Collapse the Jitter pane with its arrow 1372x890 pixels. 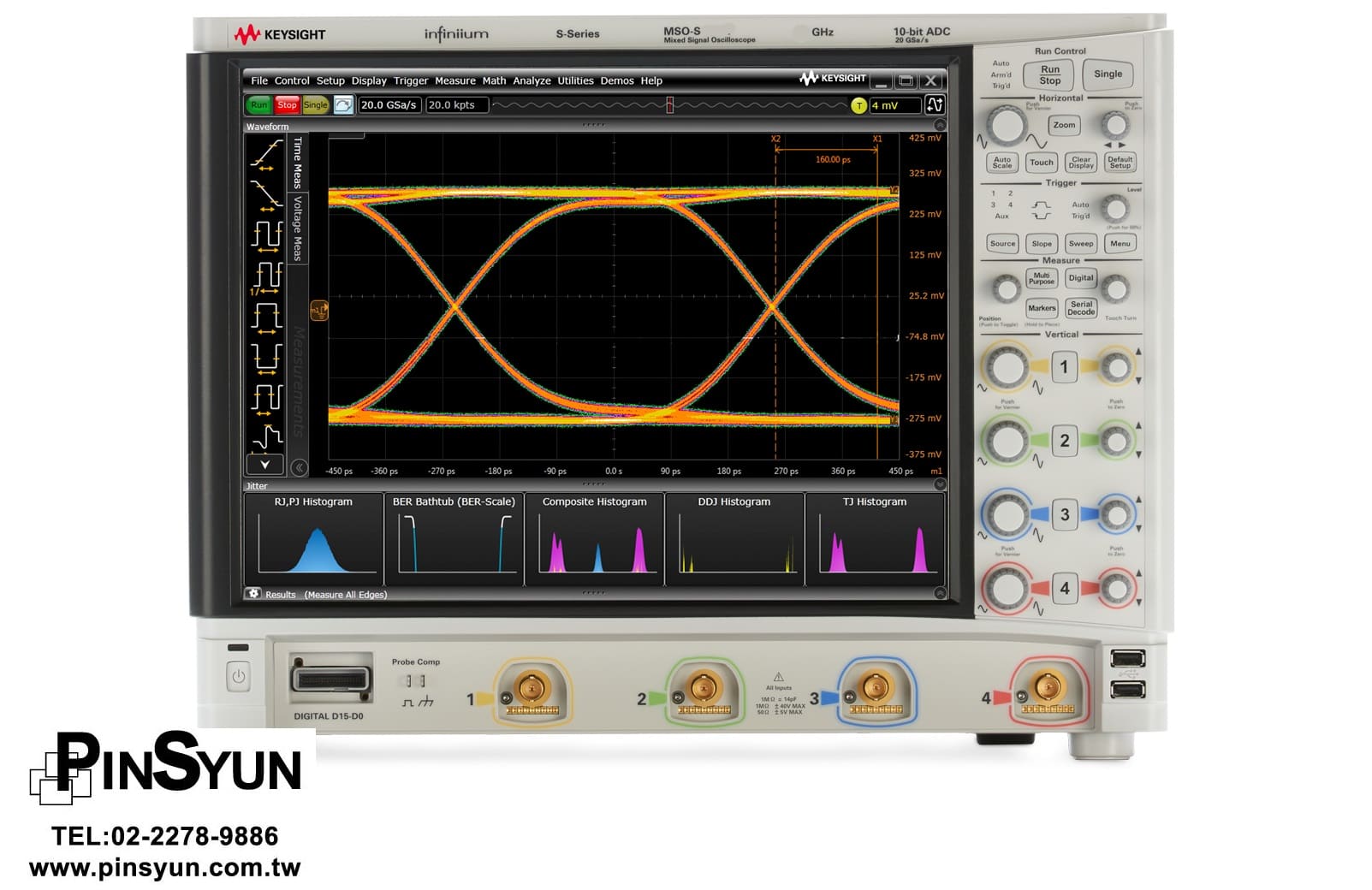point(939,484)
